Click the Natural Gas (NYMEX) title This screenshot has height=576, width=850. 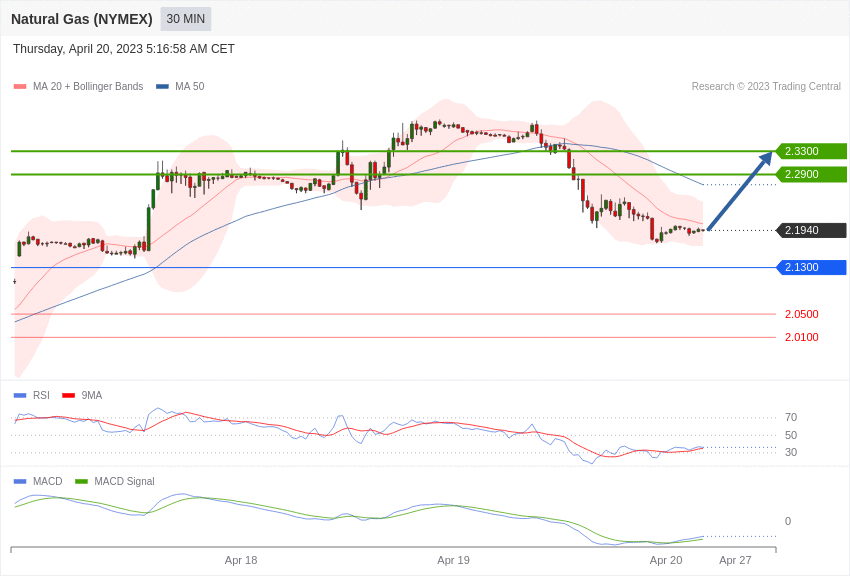82,19
